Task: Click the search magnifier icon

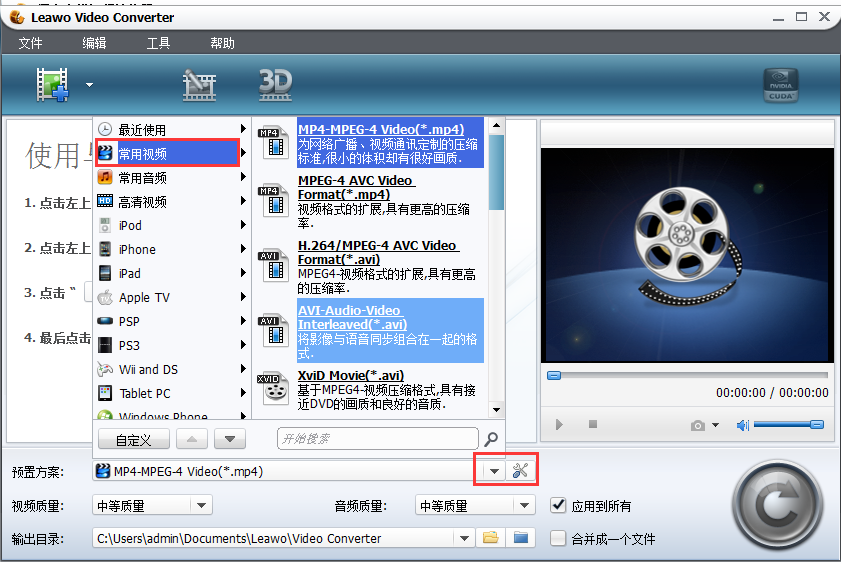Action: pos(491,439)
